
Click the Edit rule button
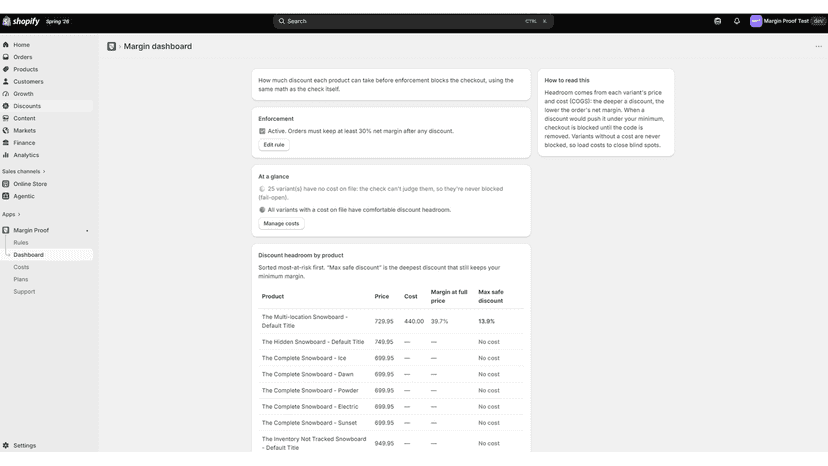(x=274, y=145)
